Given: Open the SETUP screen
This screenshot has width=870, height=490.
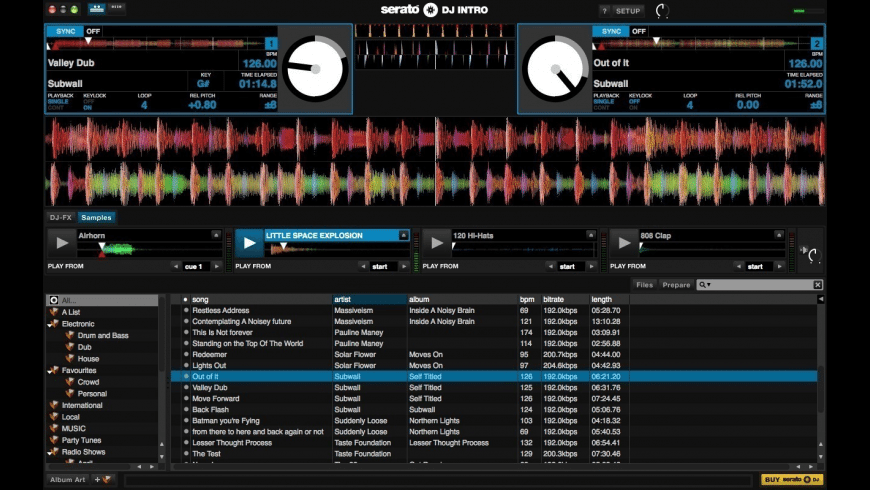Looking at the screenshot, I should pyautogui.click(x=627, y=10).
